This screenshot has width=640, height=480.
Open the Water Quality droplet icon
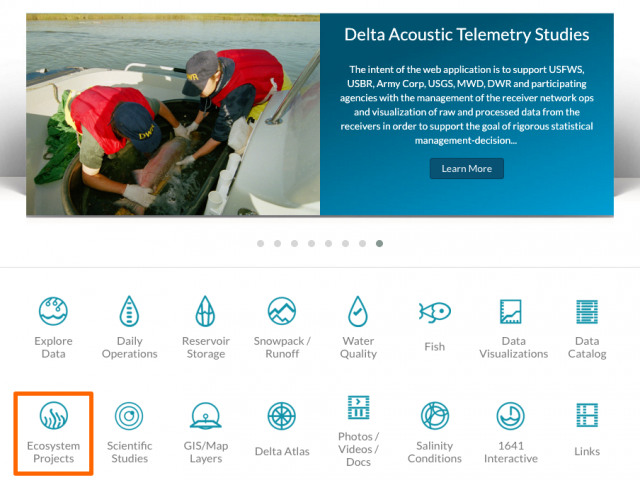point(358,311)
